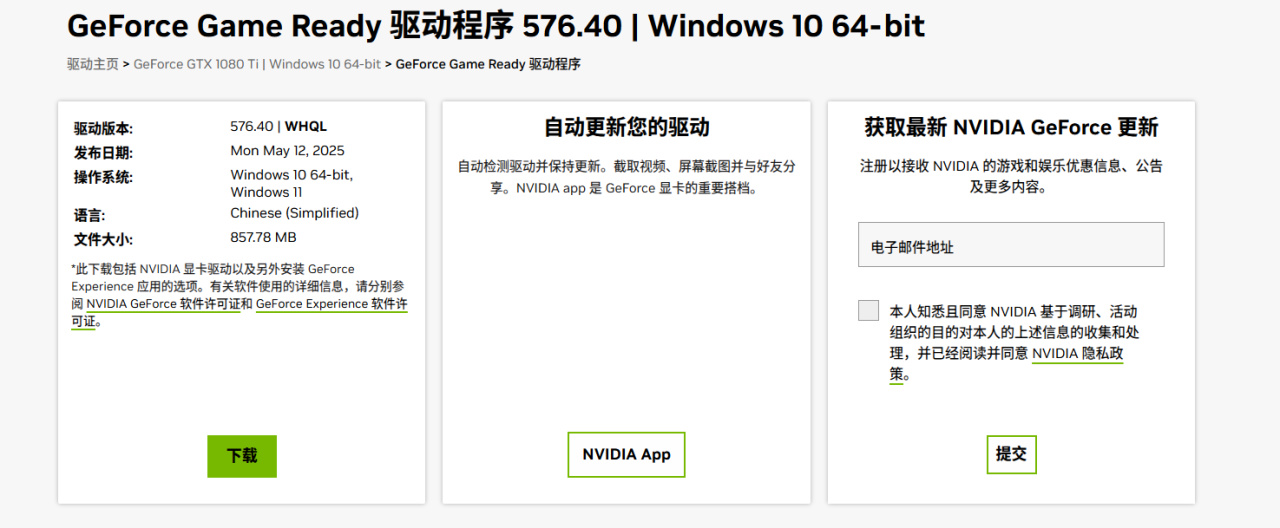This screenshot has width=1280, height=528.
Task: Select release date Mon May 12, 2025
Action: pos(287,150)
